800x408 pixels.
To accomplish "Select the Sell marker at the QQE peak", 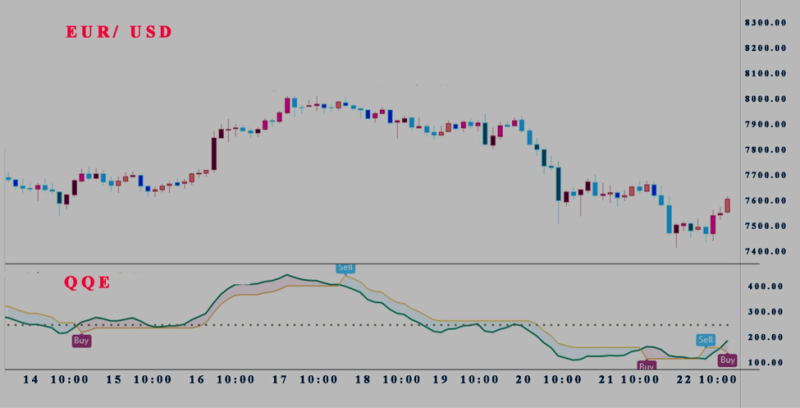I will tap(345, 268).
